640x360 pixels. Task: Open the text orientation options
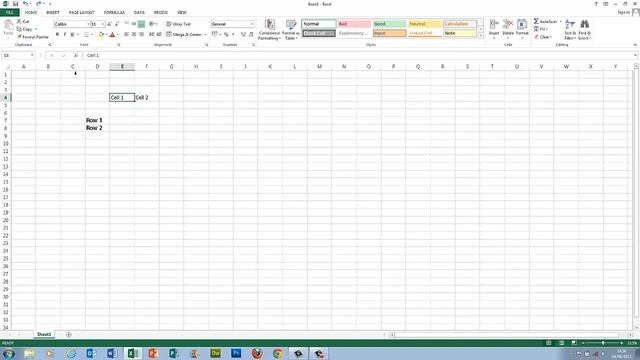click(153, 24)
